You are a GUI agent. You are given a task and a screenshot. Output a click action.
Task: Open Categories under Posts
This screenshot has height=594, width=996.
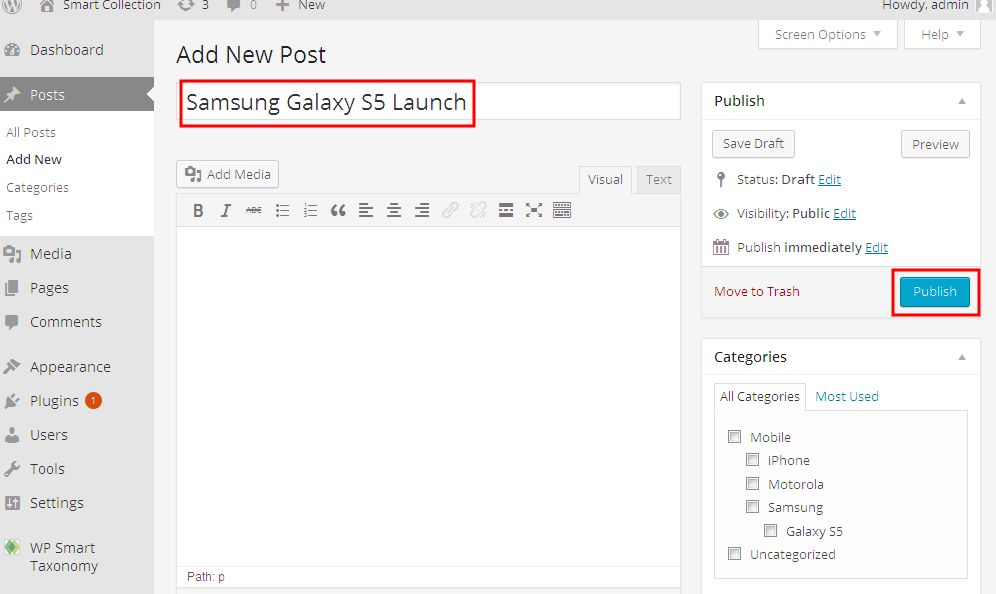37,188
